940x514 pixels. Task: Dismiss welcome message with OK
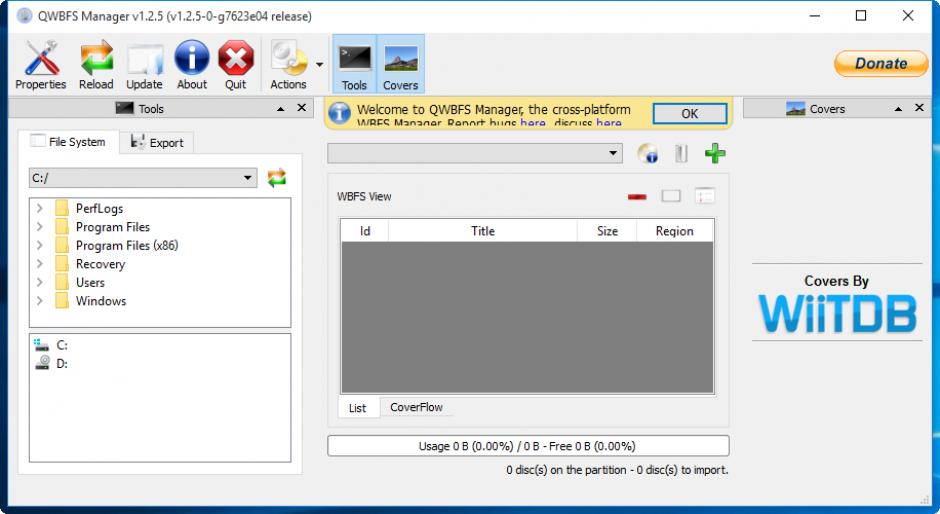point(689,113)
